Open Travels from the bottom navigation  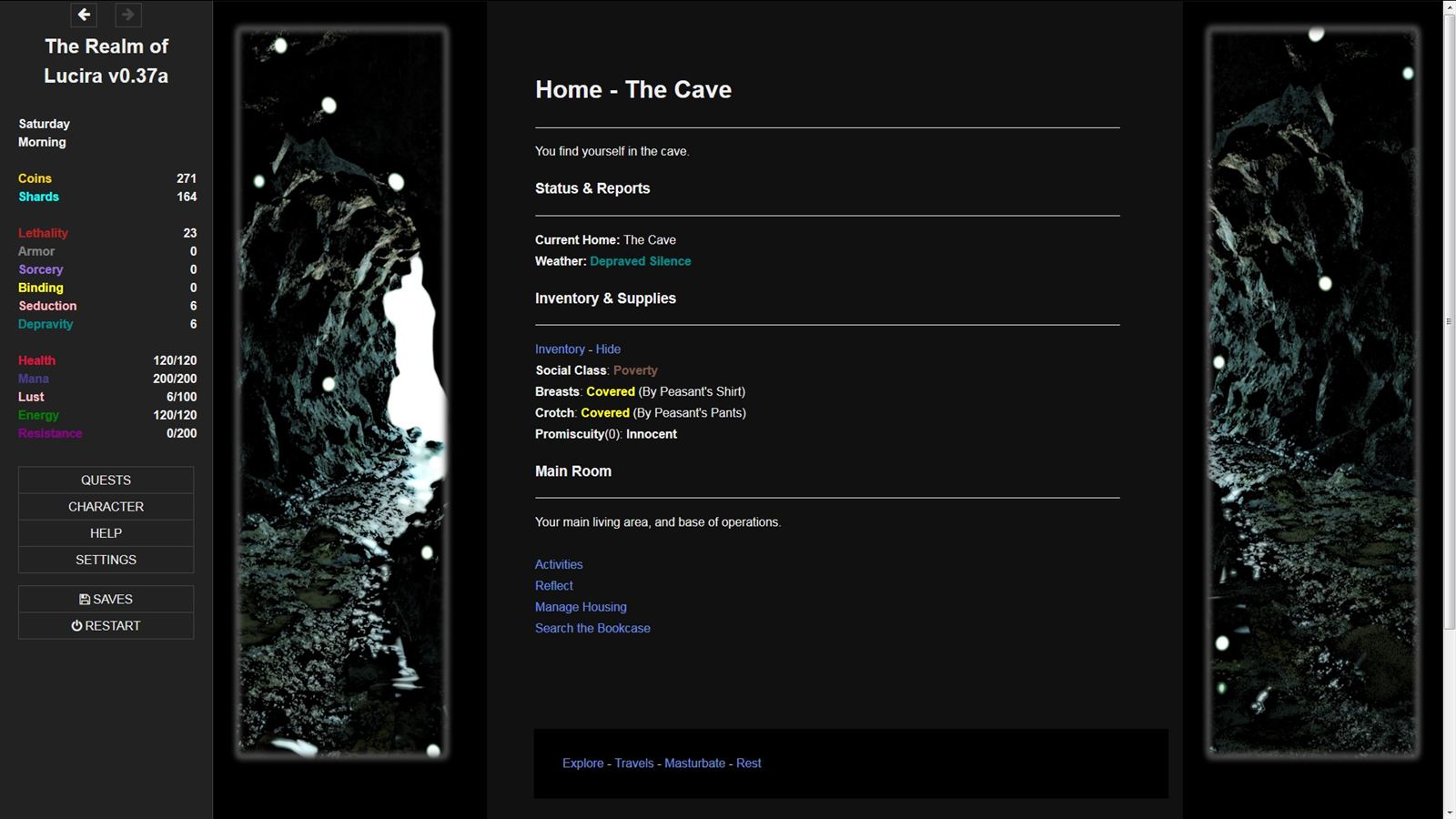(x=632, y=763)
